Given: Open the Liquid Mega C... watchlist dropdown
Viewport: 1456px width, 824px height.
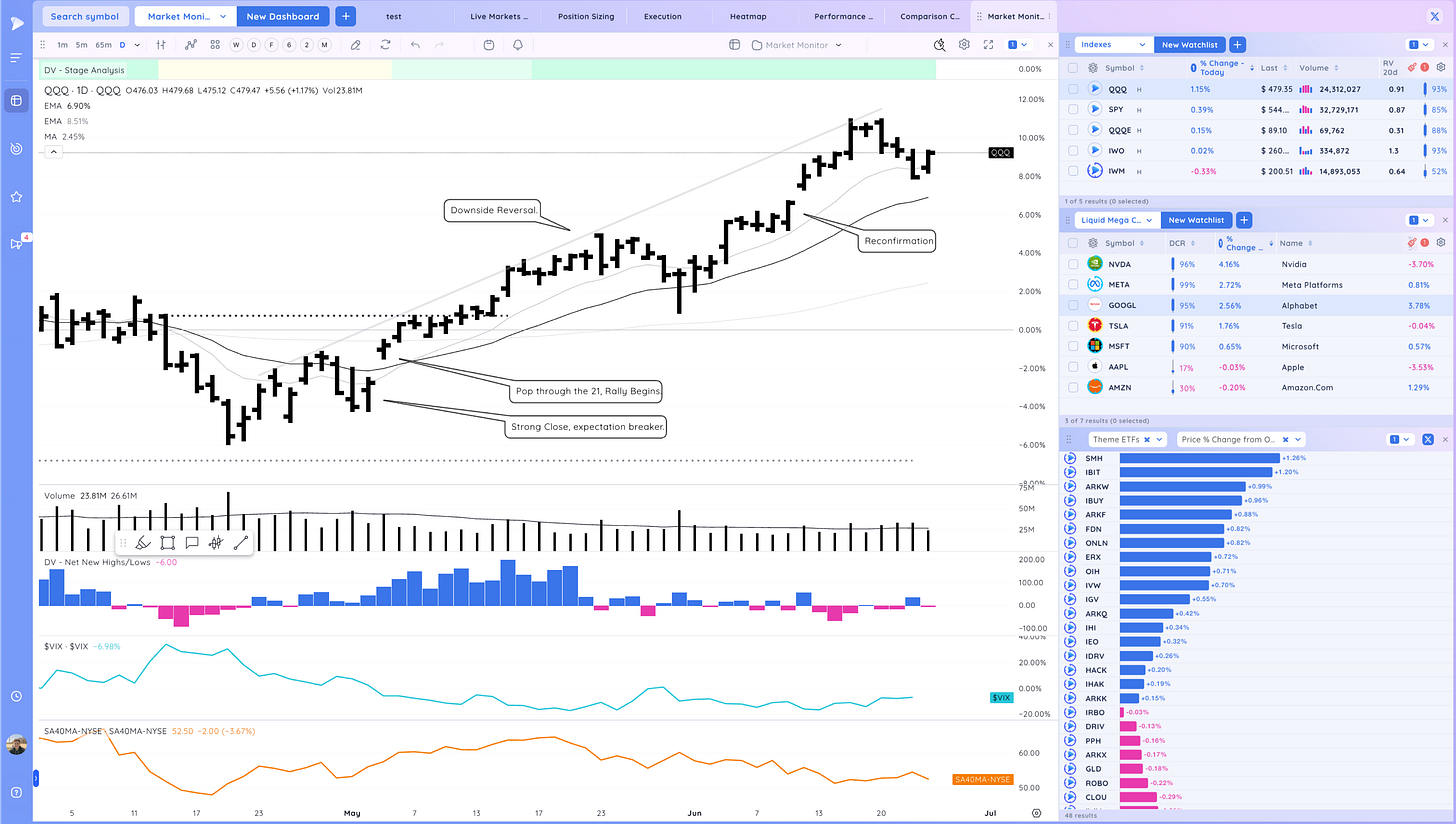Looking at the screenshot, I should (1119, 220).
